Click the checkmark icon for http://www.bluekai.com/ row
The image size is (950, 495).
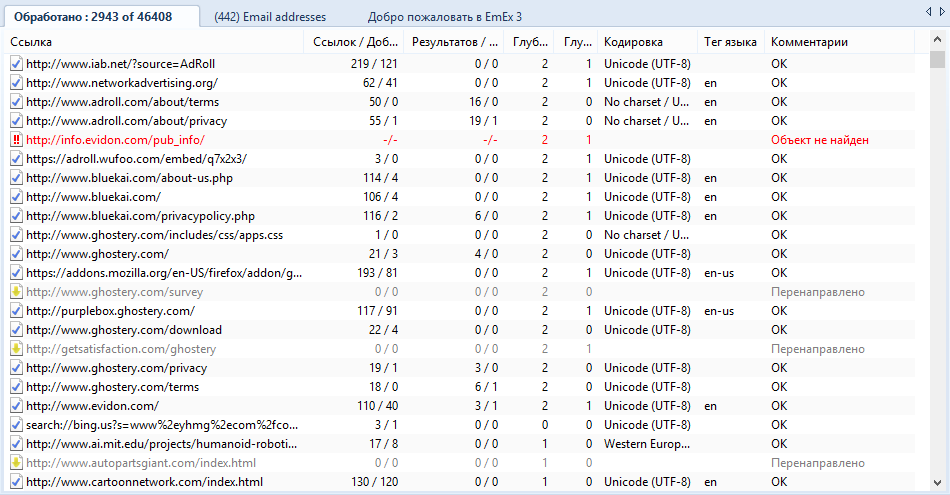click(16, 197)
